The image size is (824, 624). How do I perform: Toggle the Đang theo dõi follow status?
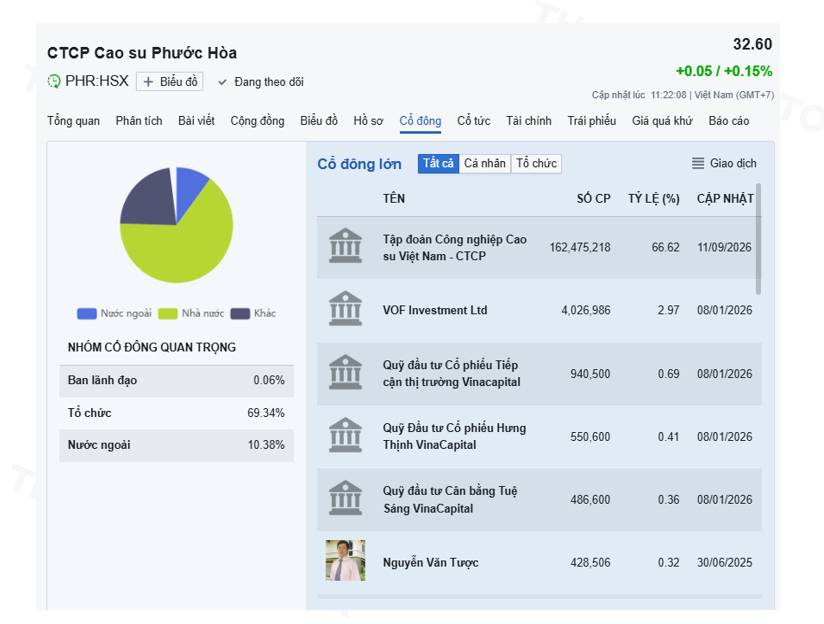[261, 82]
